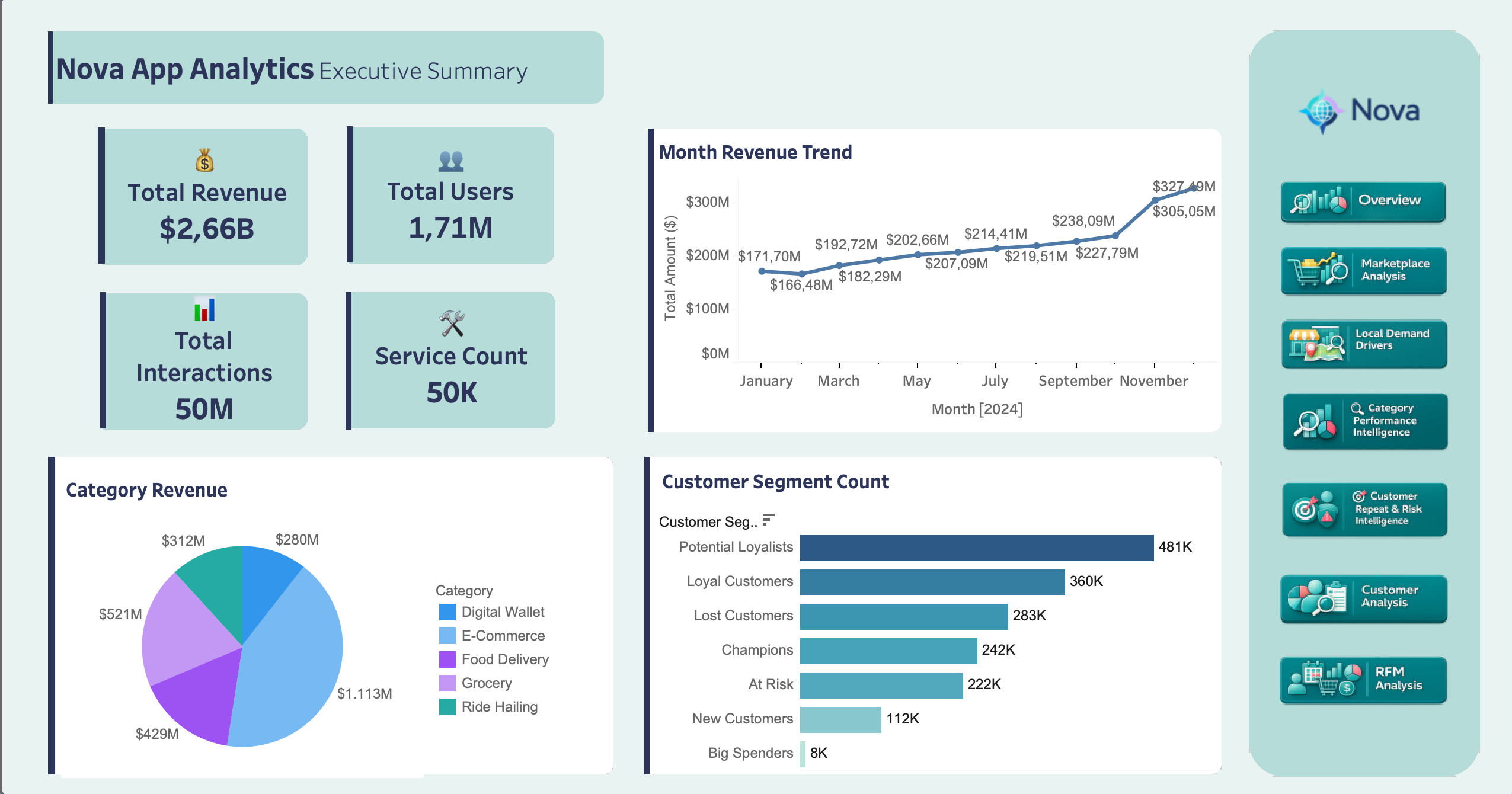Go to Local Demand Drivers page
This screenshot has height=794, width=1512.
[1364, 344]
